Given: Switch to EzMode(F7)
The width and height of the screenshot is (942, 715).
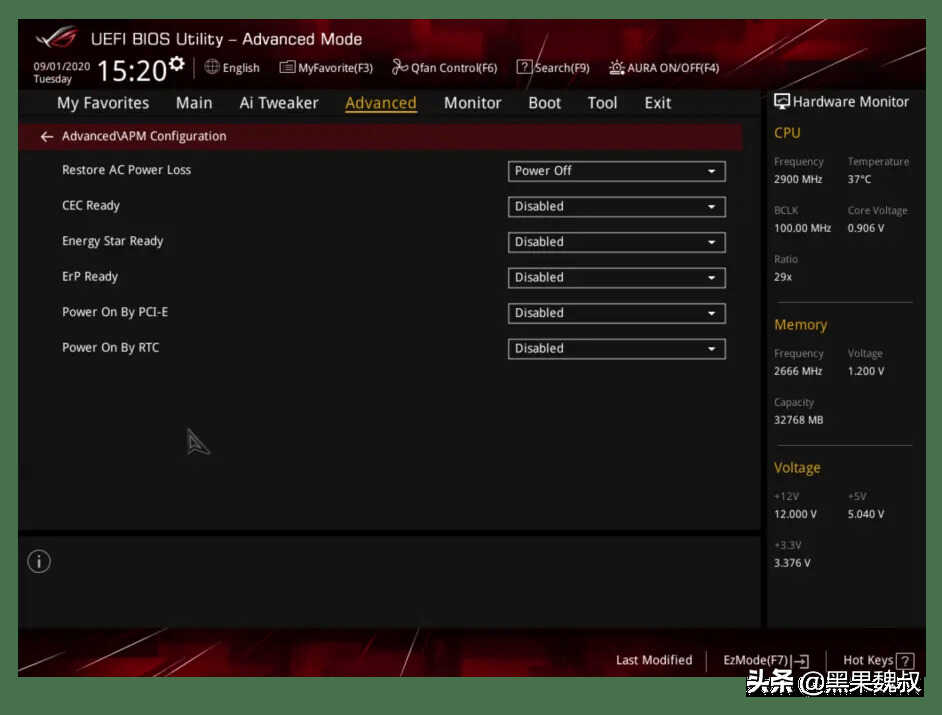Looking at the screenshot, I should [x=755, y=660].
